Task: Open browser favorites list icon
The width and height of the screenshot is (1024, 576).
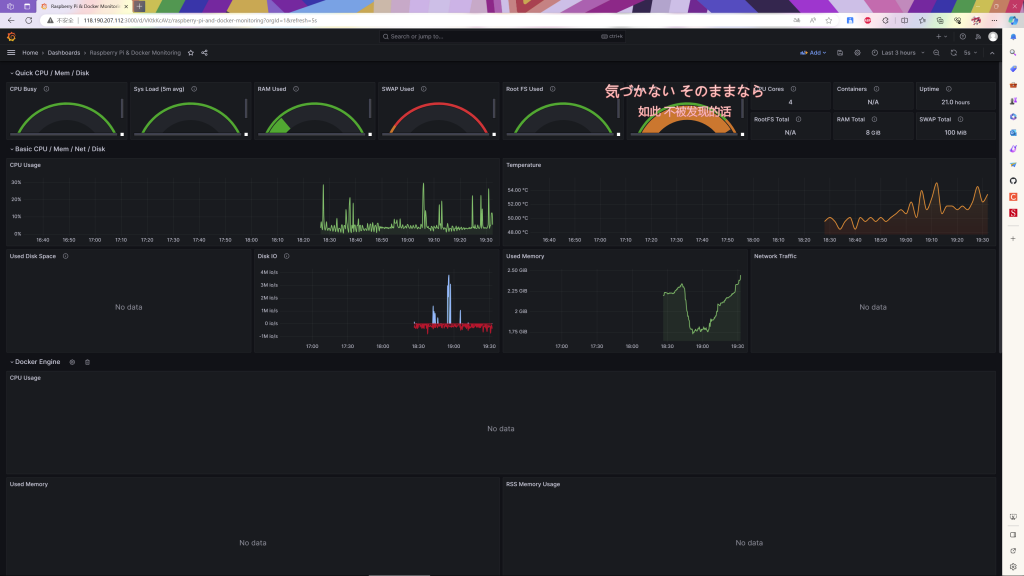Action: point(922,20)
